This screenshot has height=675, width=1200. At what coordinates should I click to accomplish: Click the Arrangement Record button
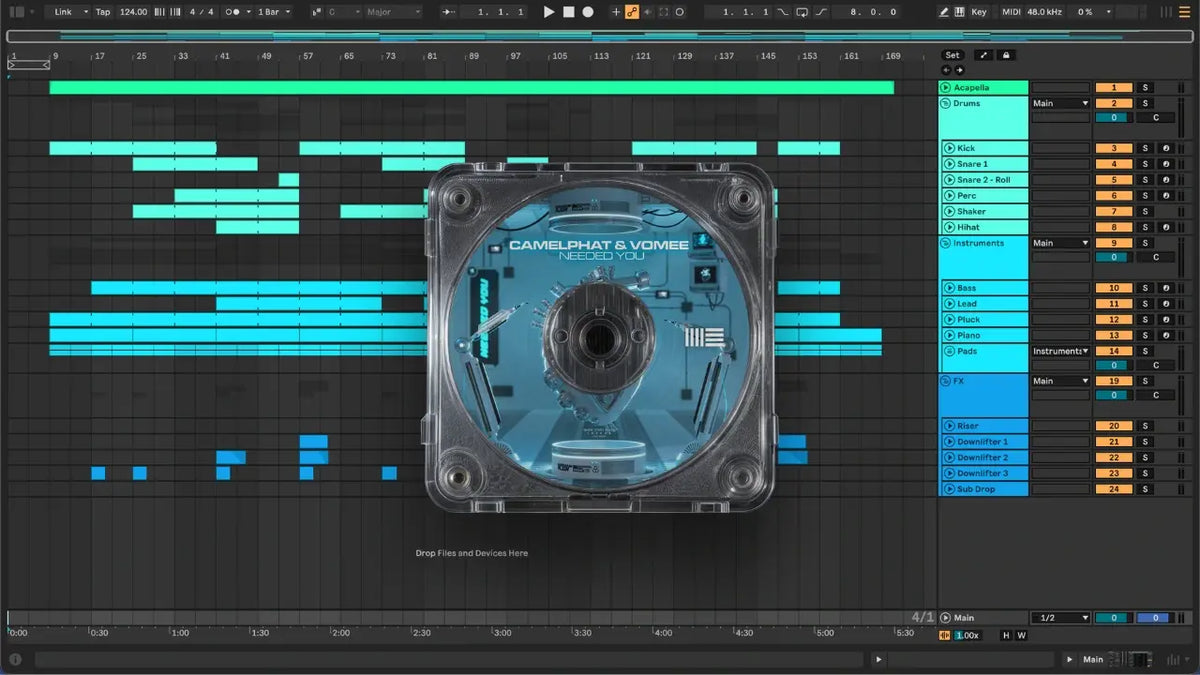coord(588,12)
